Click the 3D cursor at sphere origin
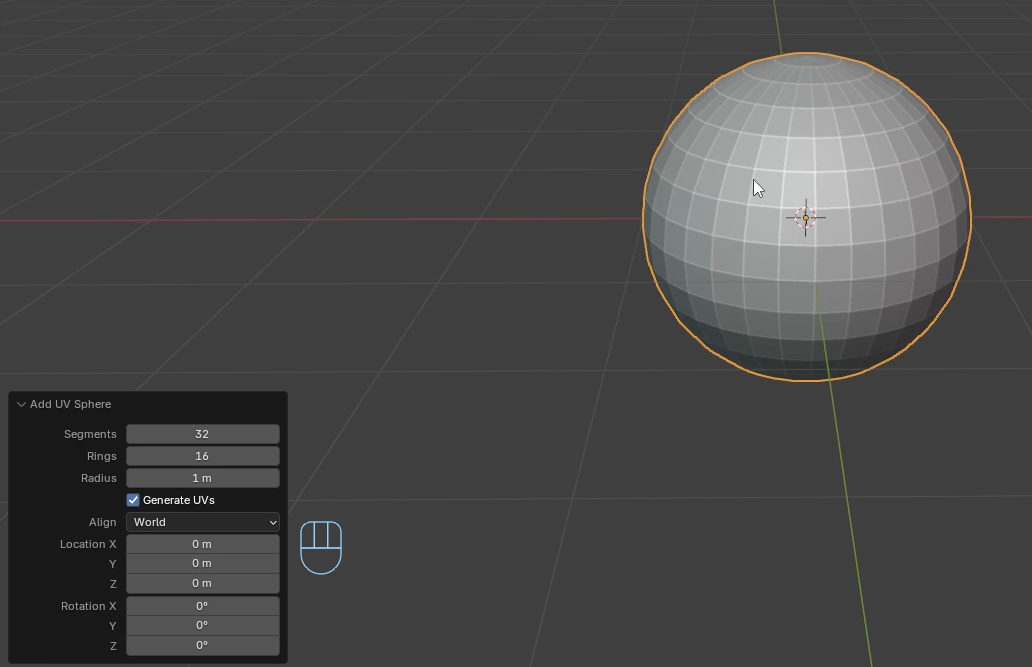Screen dimensions: 1032x667 point(806,217)
